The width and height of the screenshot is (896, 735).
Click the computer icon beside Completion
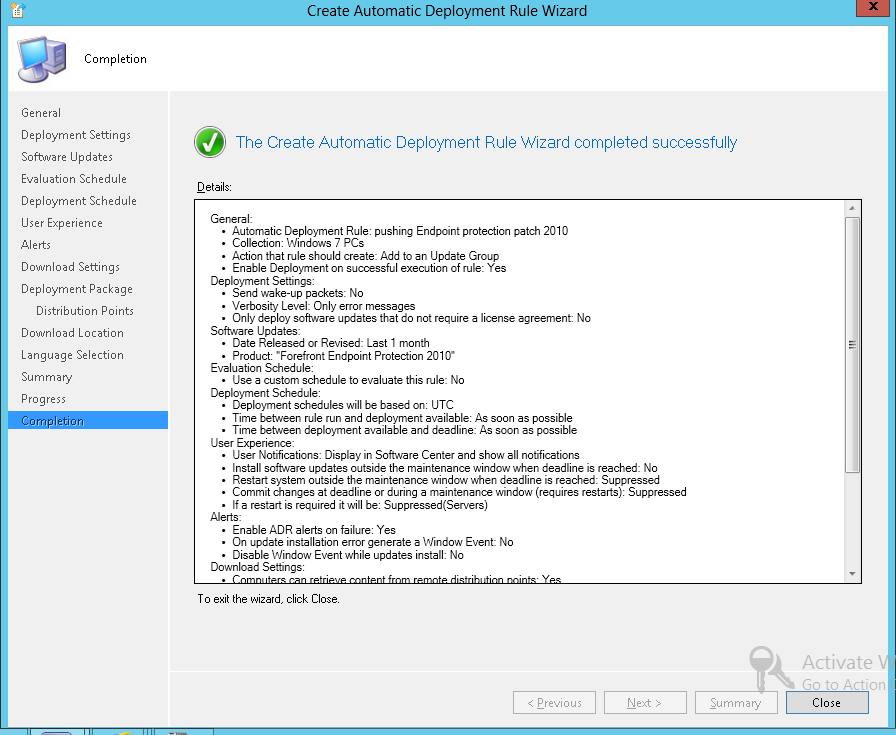click(x=42, y=59)
